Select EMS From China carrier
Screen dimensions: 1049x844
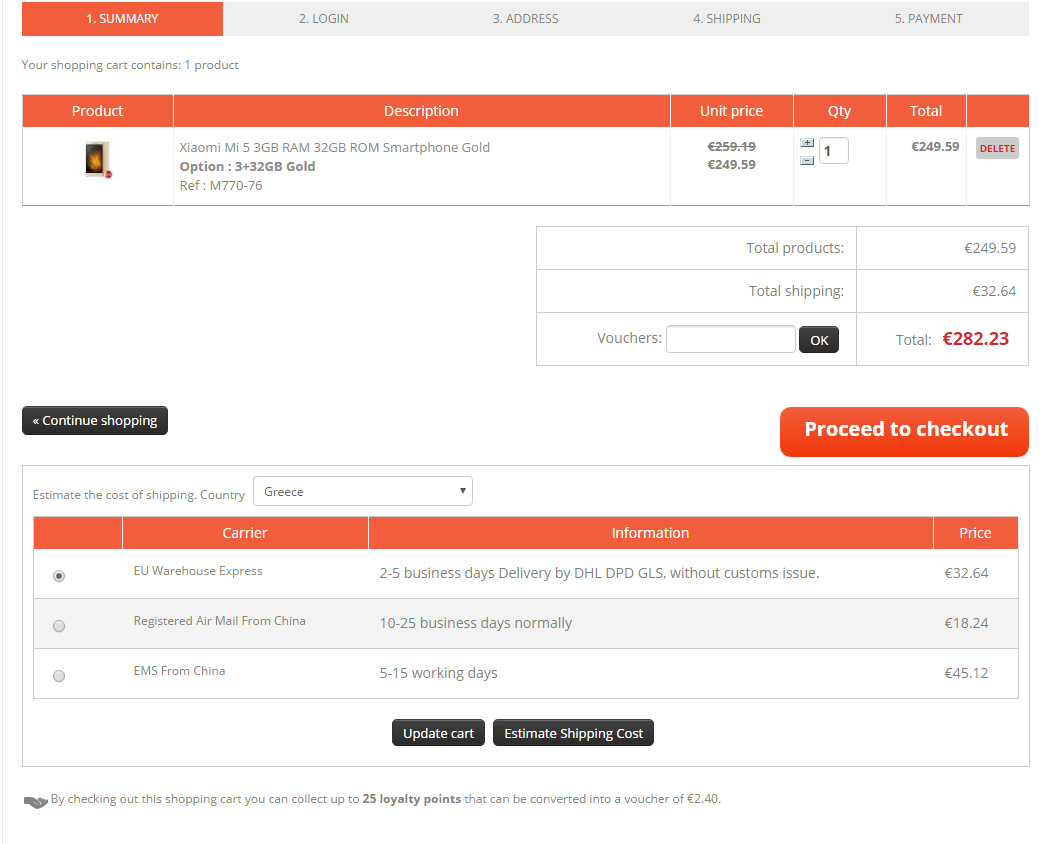coord(59,676)
